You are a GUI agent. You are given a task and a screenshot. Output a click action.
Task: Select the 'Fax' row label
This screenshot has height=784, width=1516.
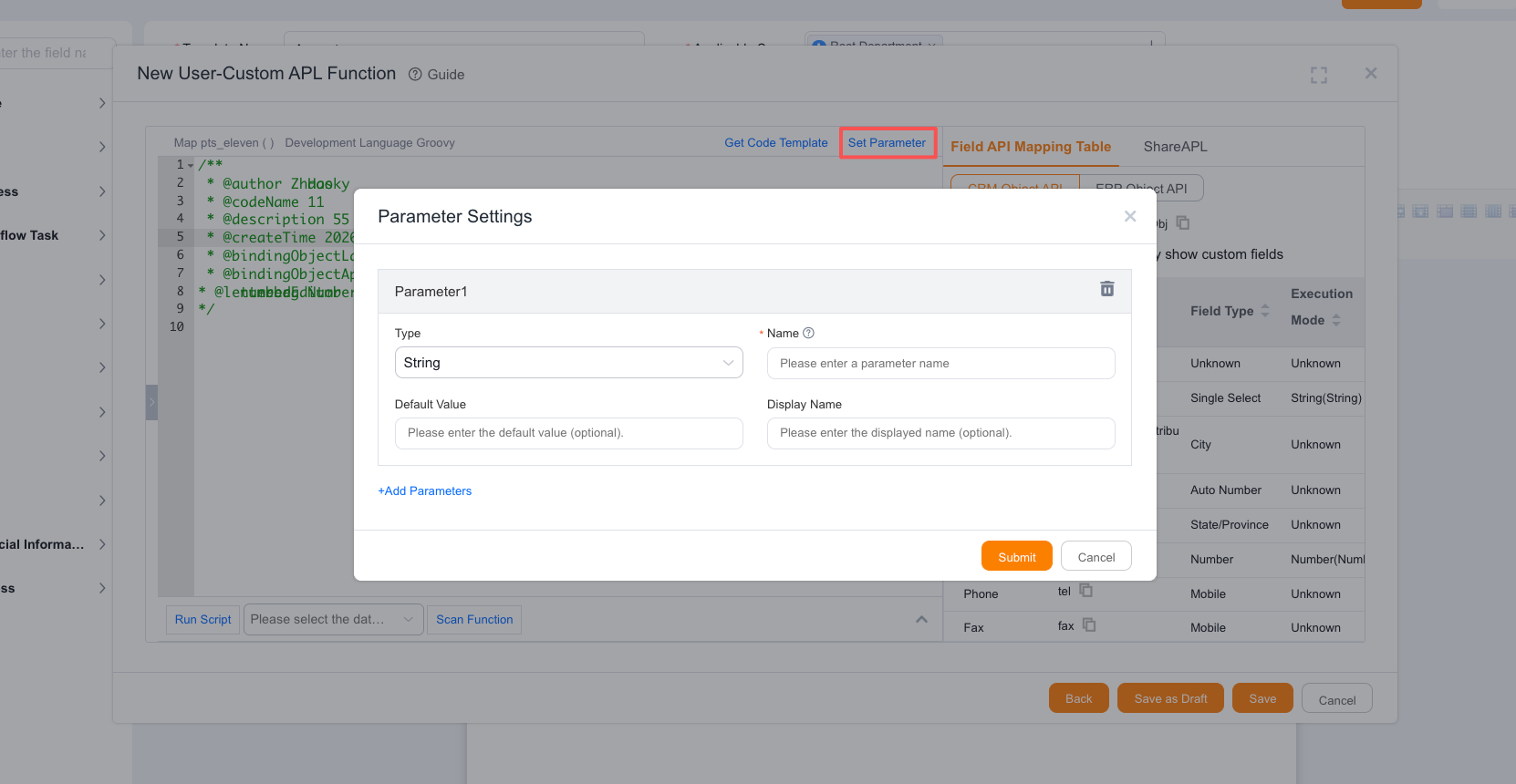[x=973, y=628]
